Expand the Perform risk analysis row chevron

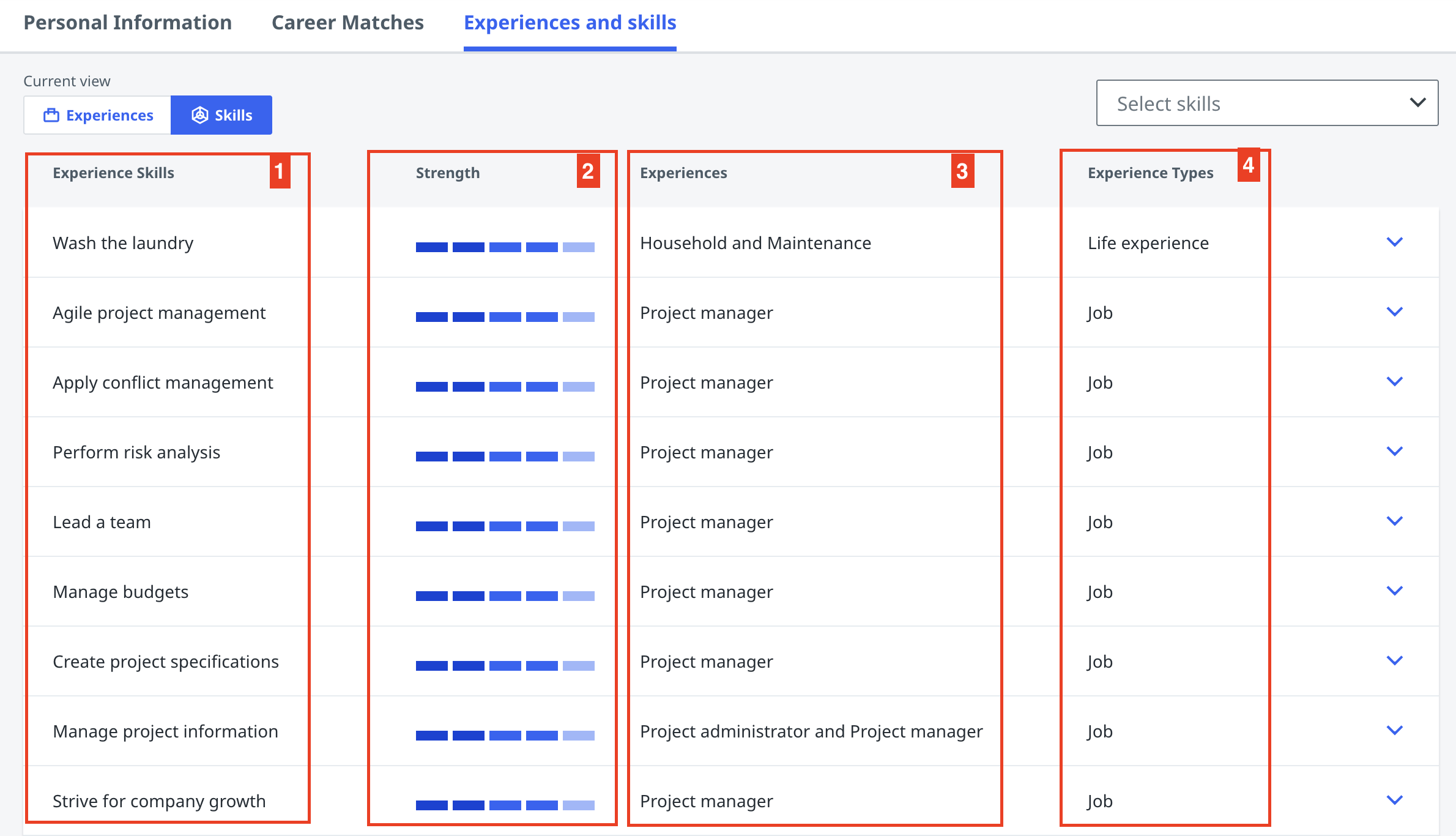click(x=1394, y=452)
